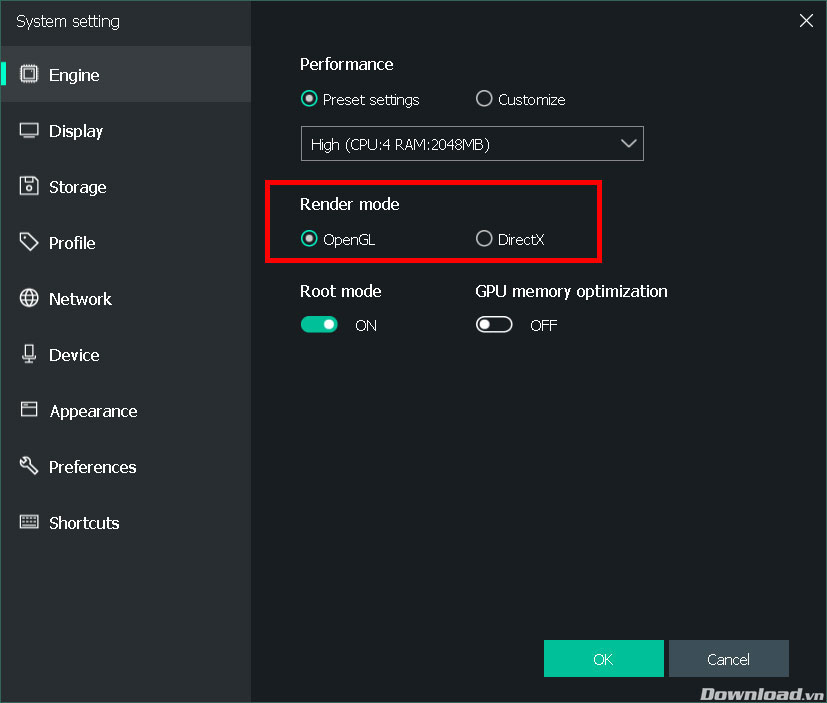Image resolution: width=827 pixels, height=703 pixels.
Task: Click the Display monitor icon
Action: tap(29, 130)
